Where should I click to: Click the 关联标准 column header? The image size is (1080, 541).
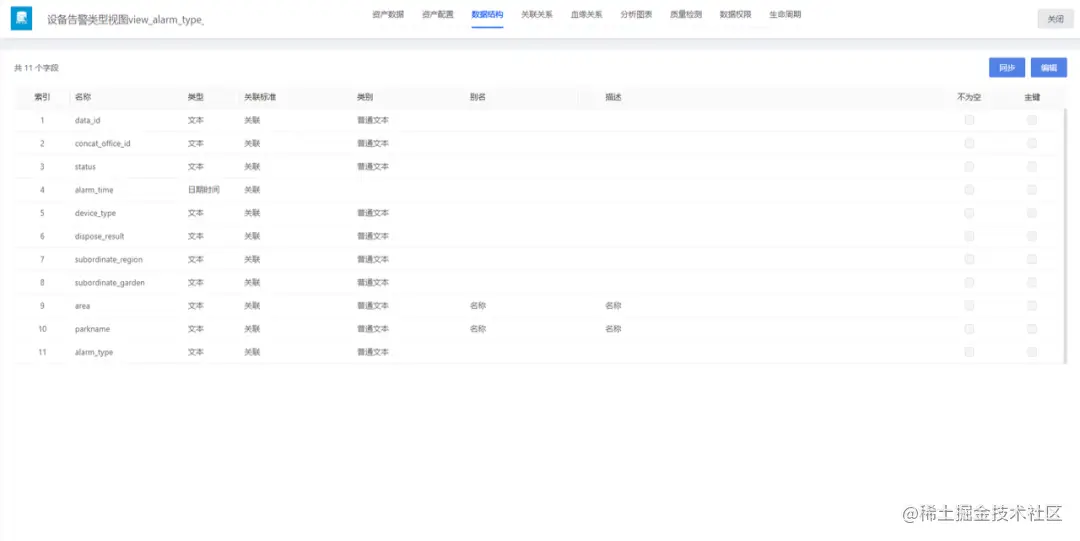click(260, 97)
